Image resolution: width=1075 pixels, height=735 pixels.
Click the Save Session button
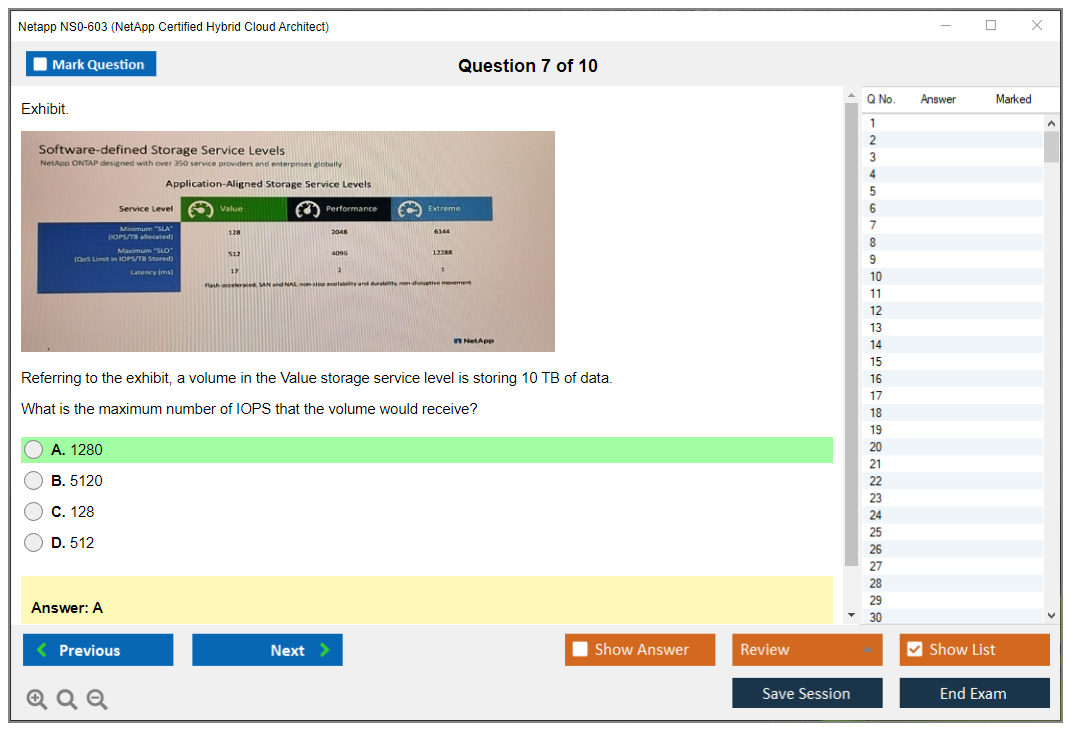click(806, 693)
